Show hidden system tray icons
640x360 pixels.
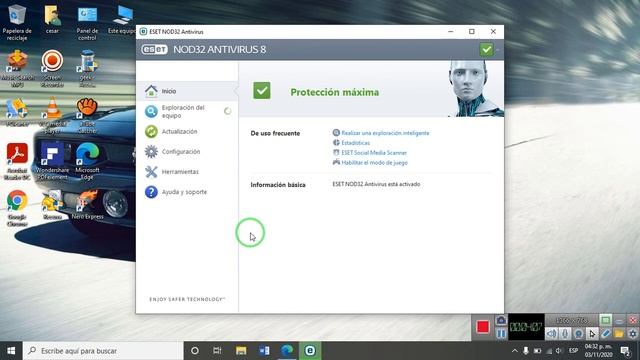pos(515,351)
